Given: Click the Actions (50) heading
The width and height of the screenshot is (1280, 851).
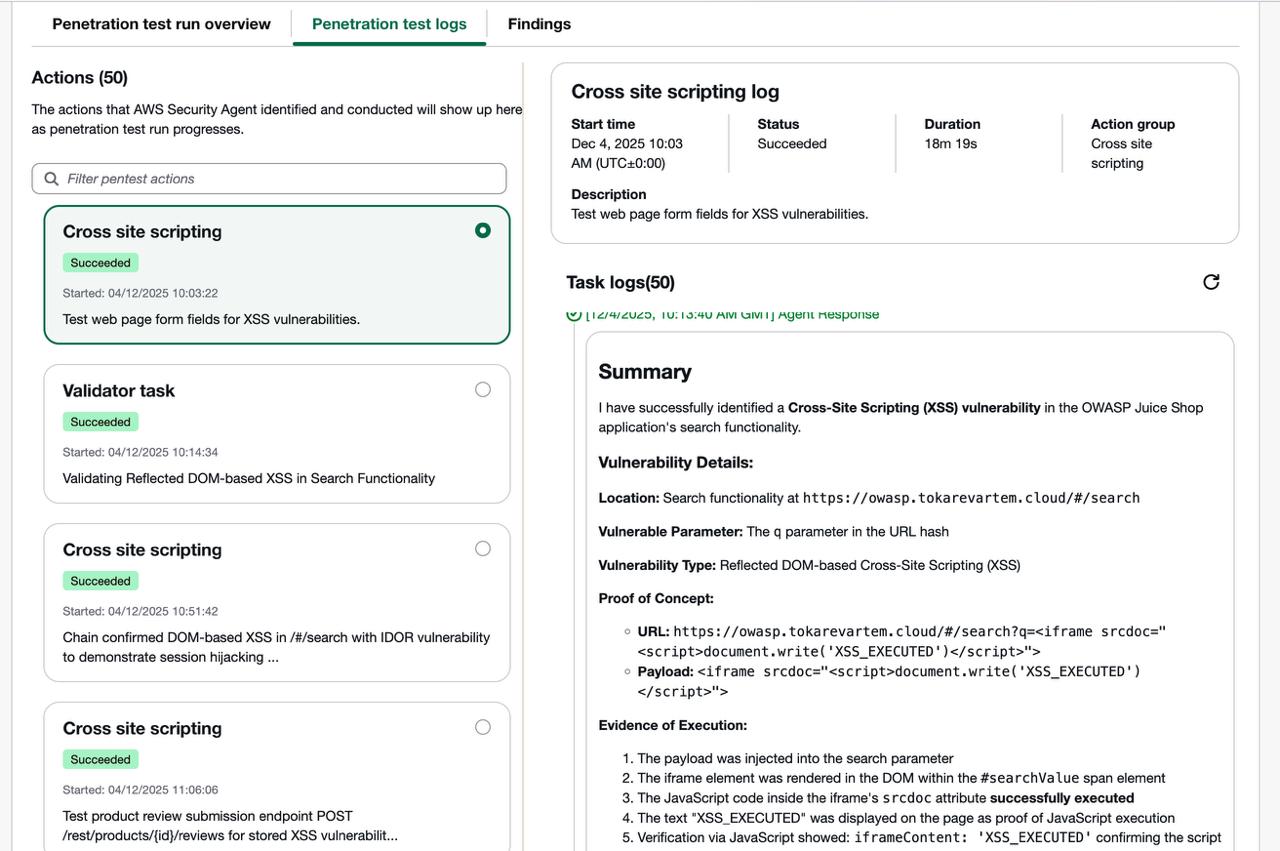Looking at the screenshot, I should coord(80,78).
